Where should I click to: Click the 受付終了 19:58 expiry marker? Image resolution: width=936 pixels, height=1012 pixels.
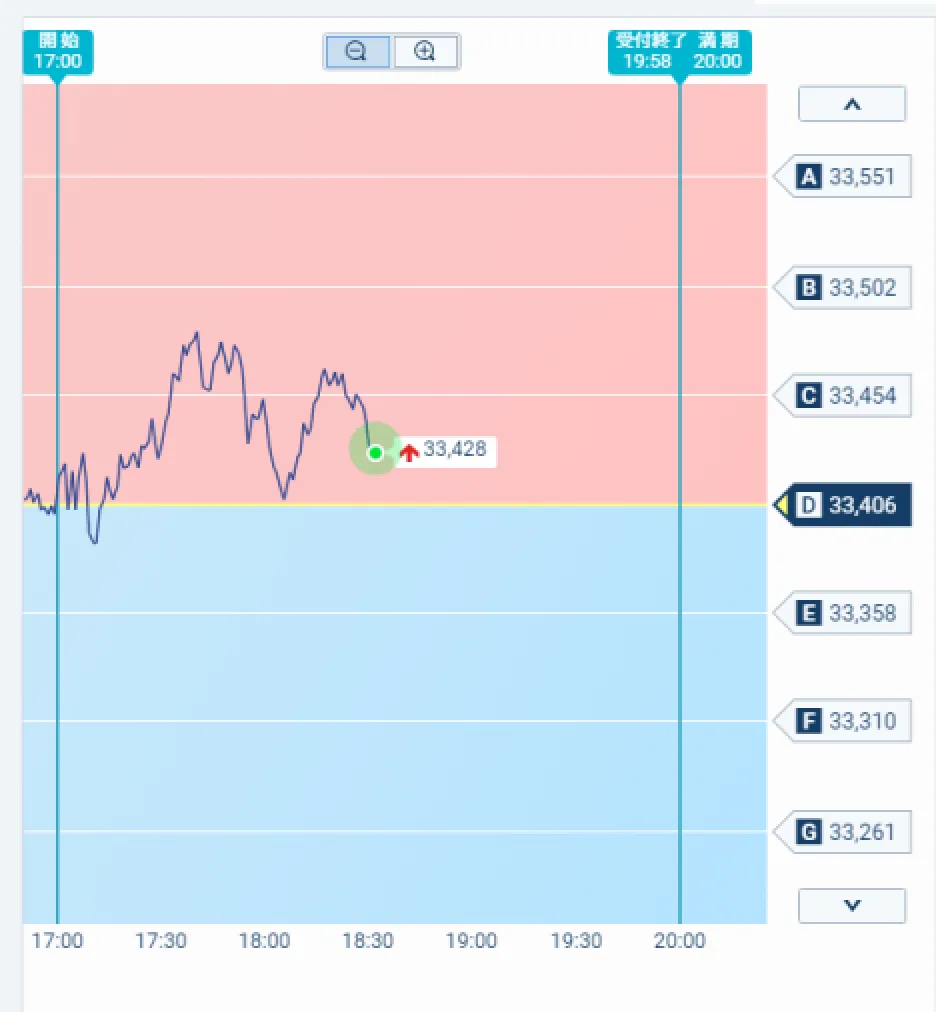(643, 51)
